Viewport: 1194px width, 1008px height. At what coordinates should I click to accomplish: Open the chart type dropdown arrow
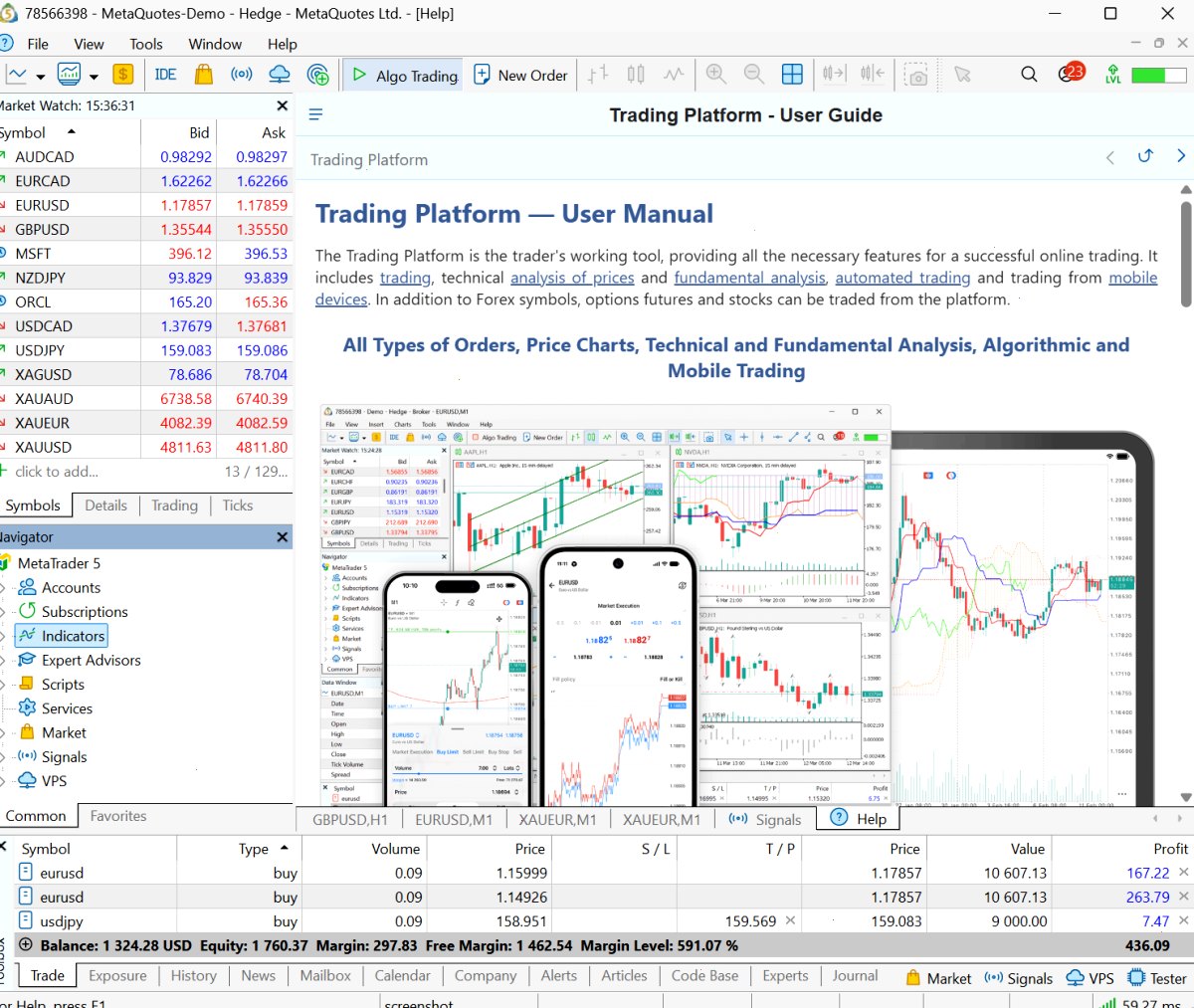[41, 76]
